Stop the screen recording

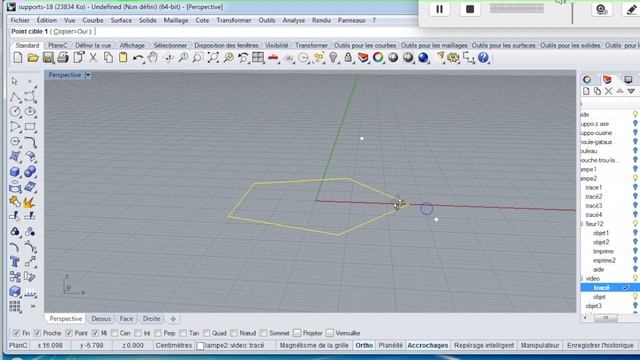tap(470, 9)
